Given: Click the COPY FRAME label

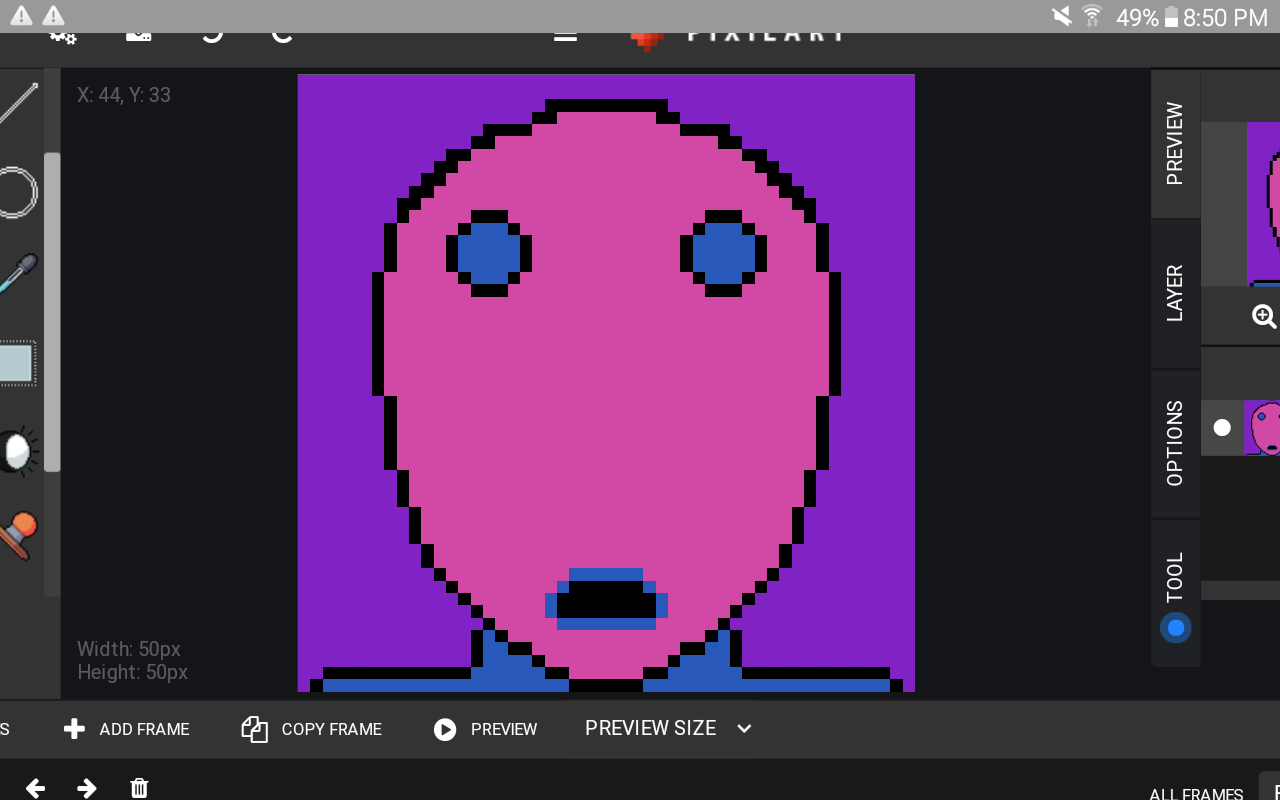Looking at the screenshot, I should [x=332, y=730].
